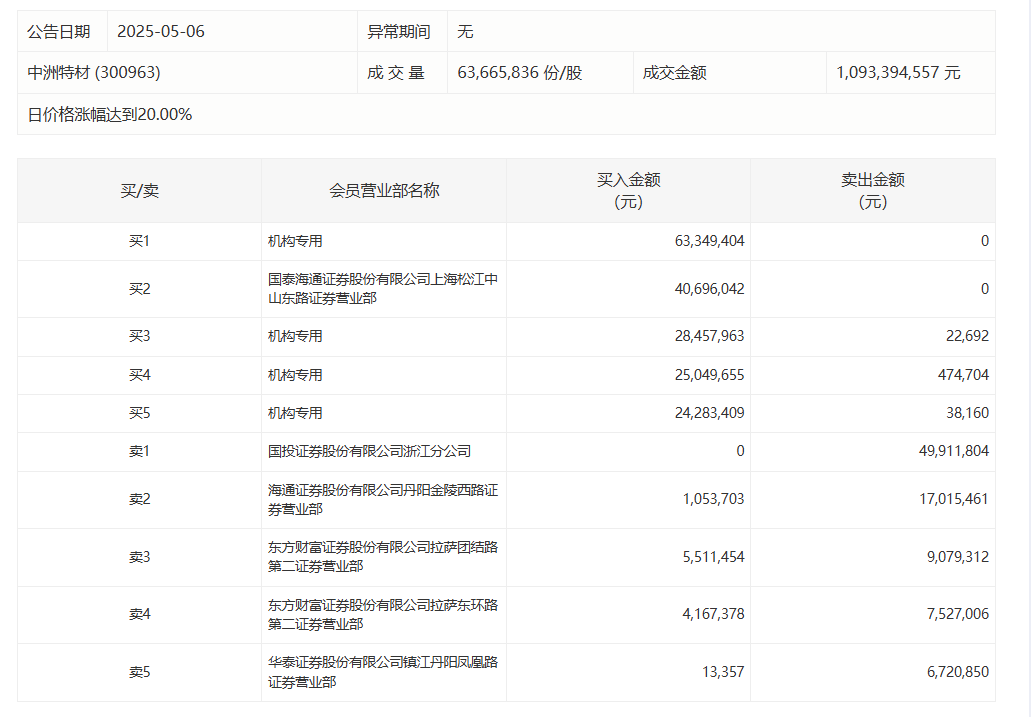Select the trading volume 63,665,836 value

click(519, 73)
